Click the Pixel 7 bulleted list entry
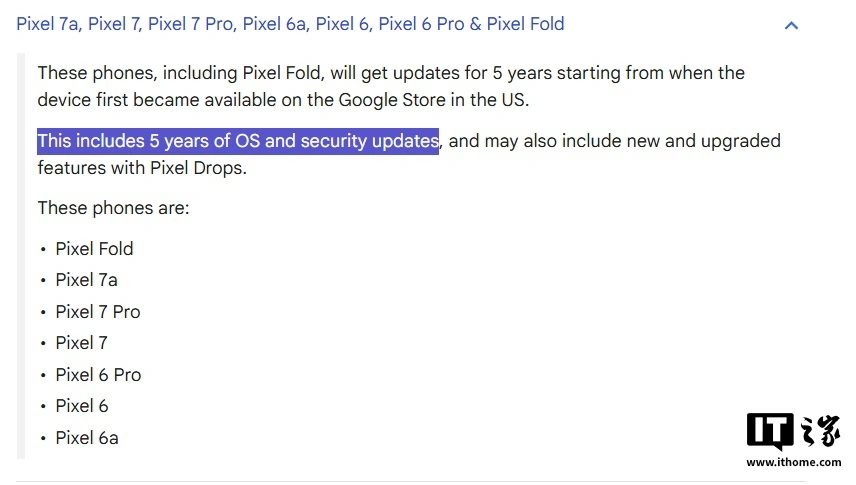Screen dimensions: 856x485 click(81, 343)
